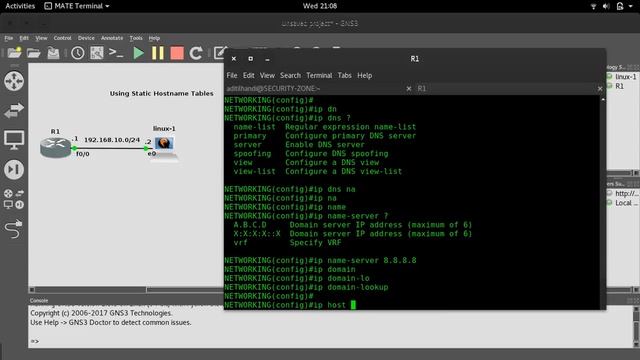Open the Activities overview
This screenshot has height=360, width=640.
(20, 6)
